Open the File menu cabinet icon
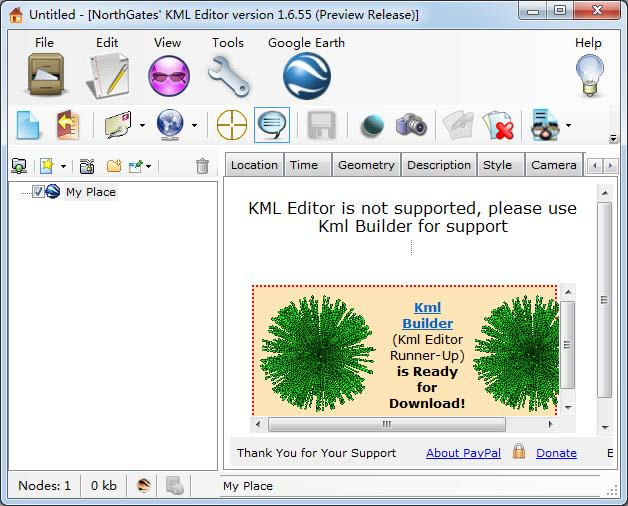Image resolution: width=628 pixels, height=506 pixels. [x=45, y=75]
